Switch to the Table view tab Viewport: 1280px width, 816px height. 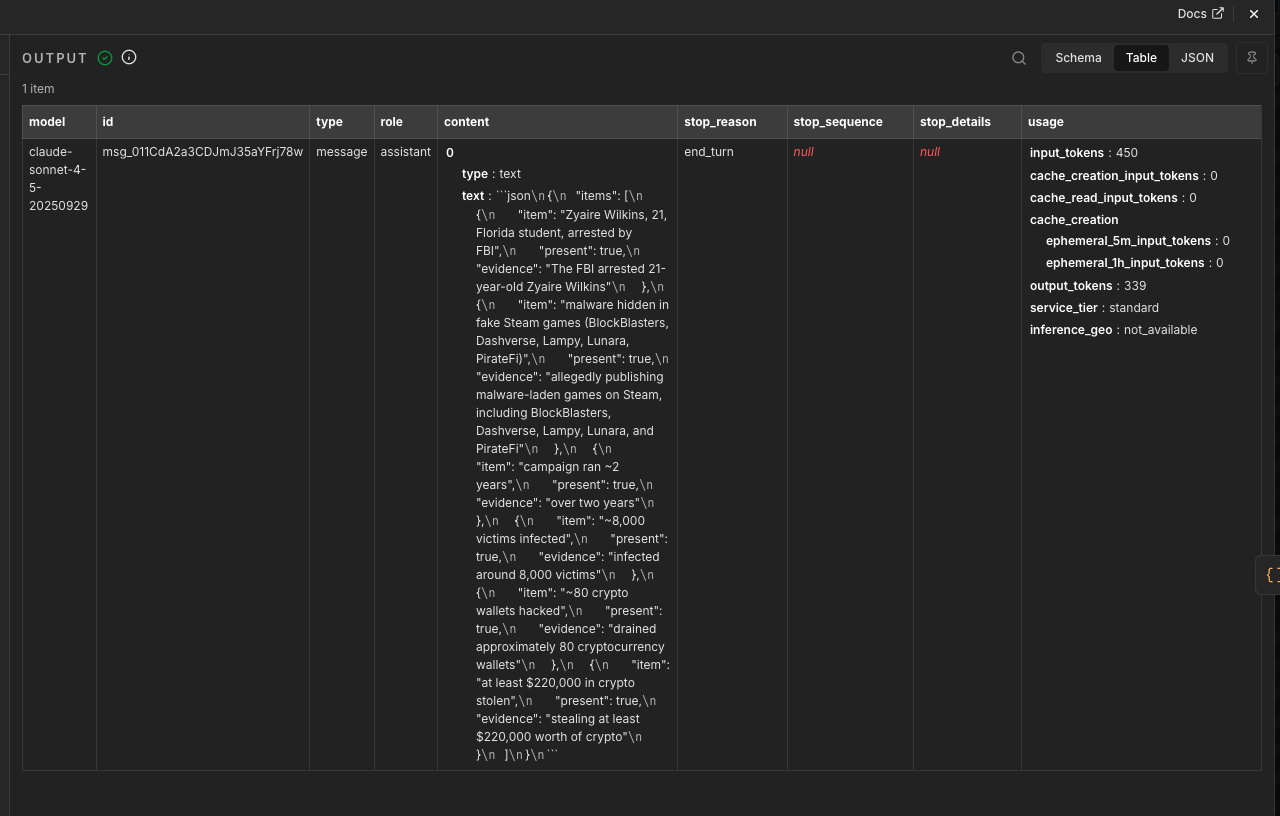click(x=1141, y=58)
